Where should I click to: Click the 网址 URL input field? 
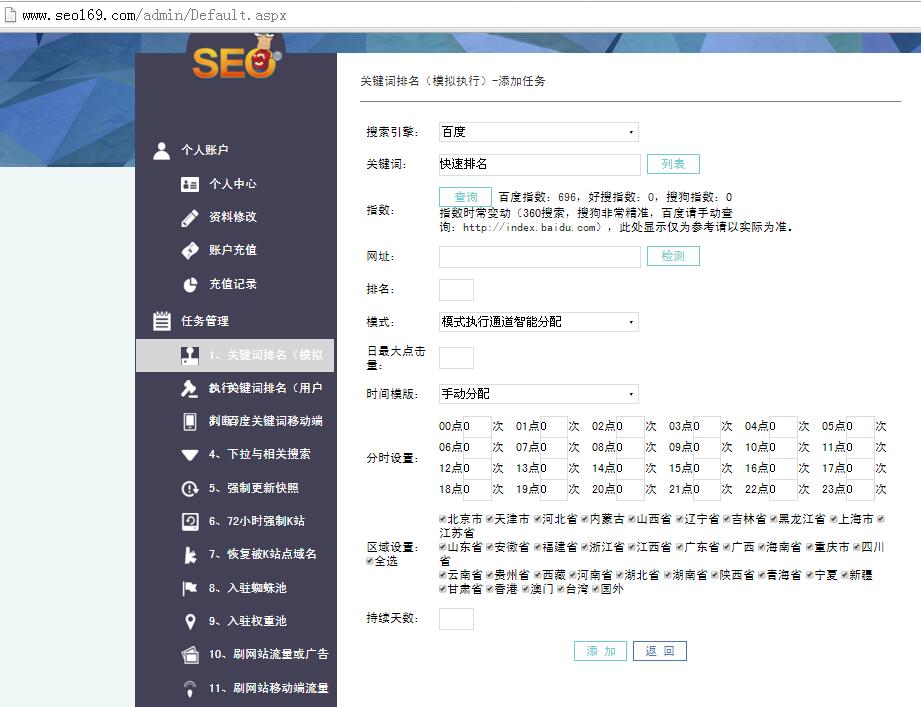pyautogui.click(x=539, y=257)
